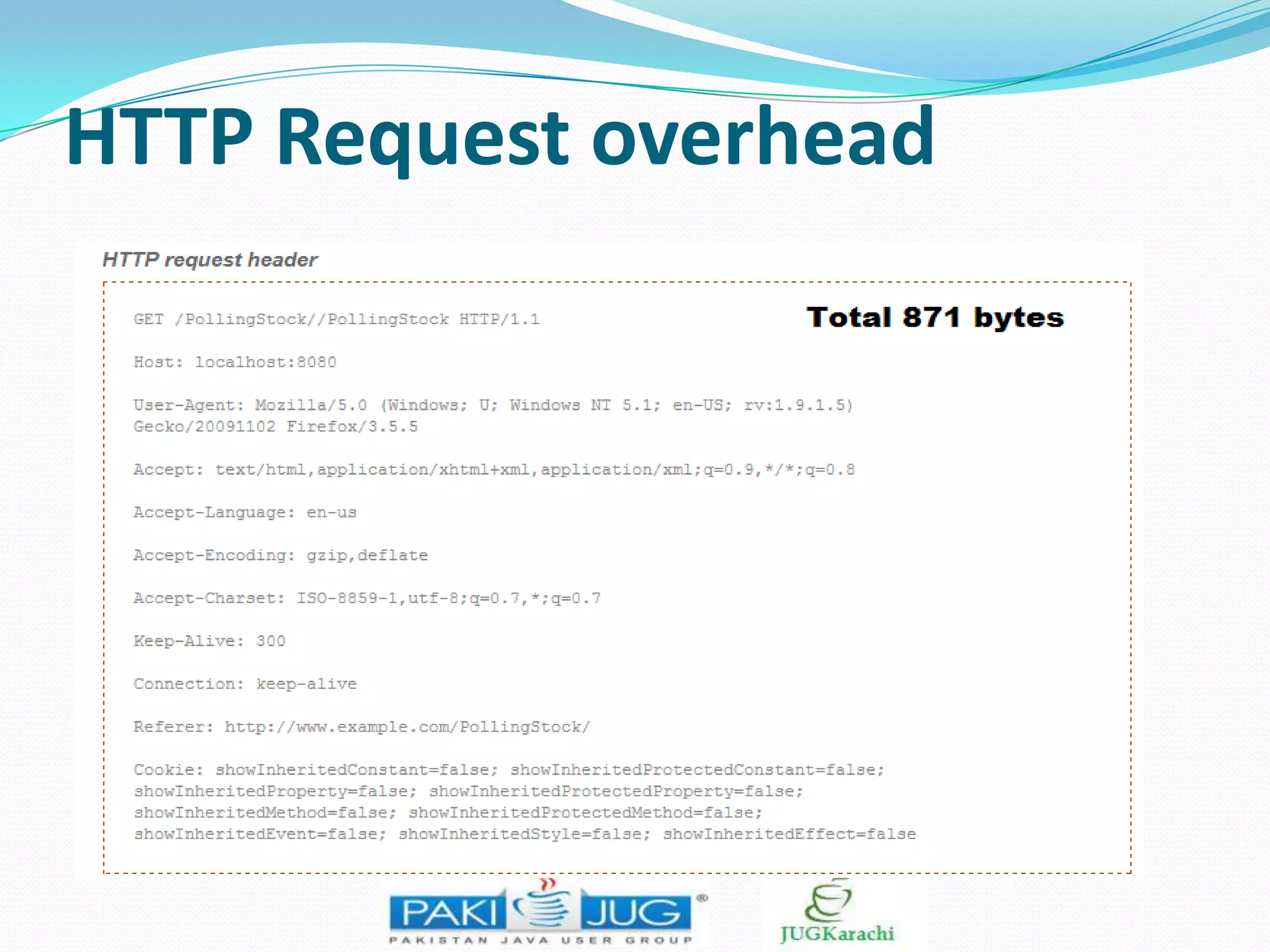Click the "Connection: keep-alive" line
This screenshot has height=952, width=1270.
(245, 684)
